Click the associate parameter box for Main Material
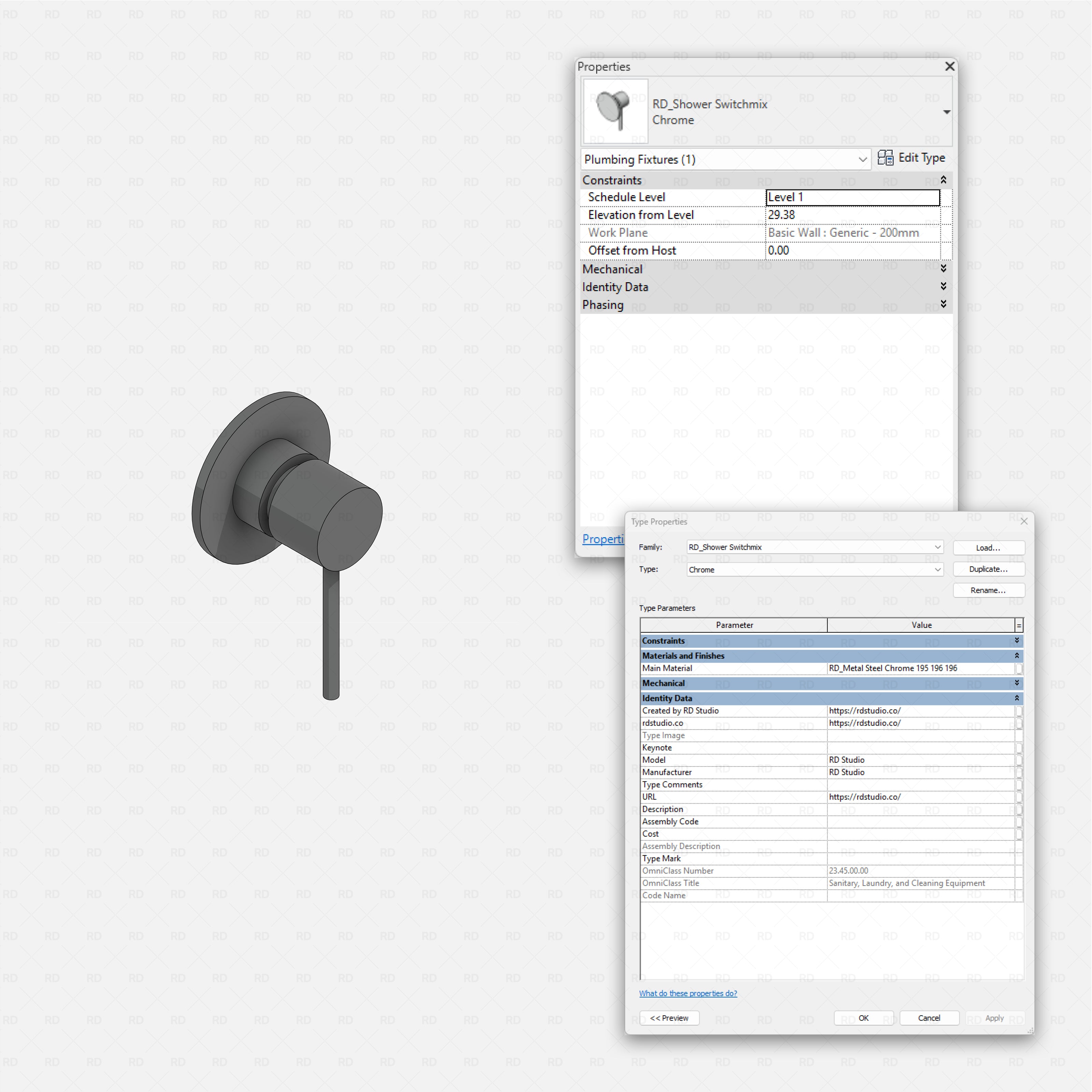1092x1092 pixels. point(1019,669)
